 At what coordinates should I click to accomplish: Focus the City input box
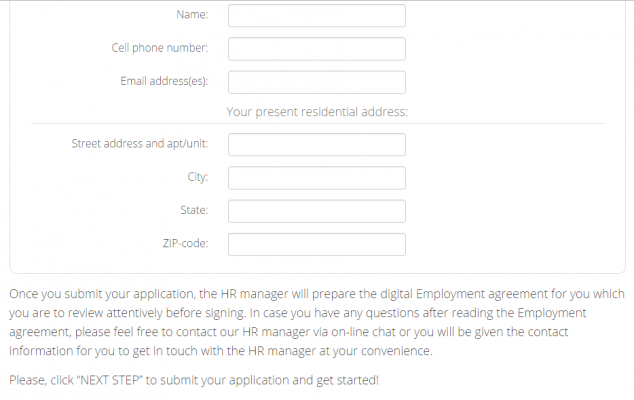pos(316,178)
